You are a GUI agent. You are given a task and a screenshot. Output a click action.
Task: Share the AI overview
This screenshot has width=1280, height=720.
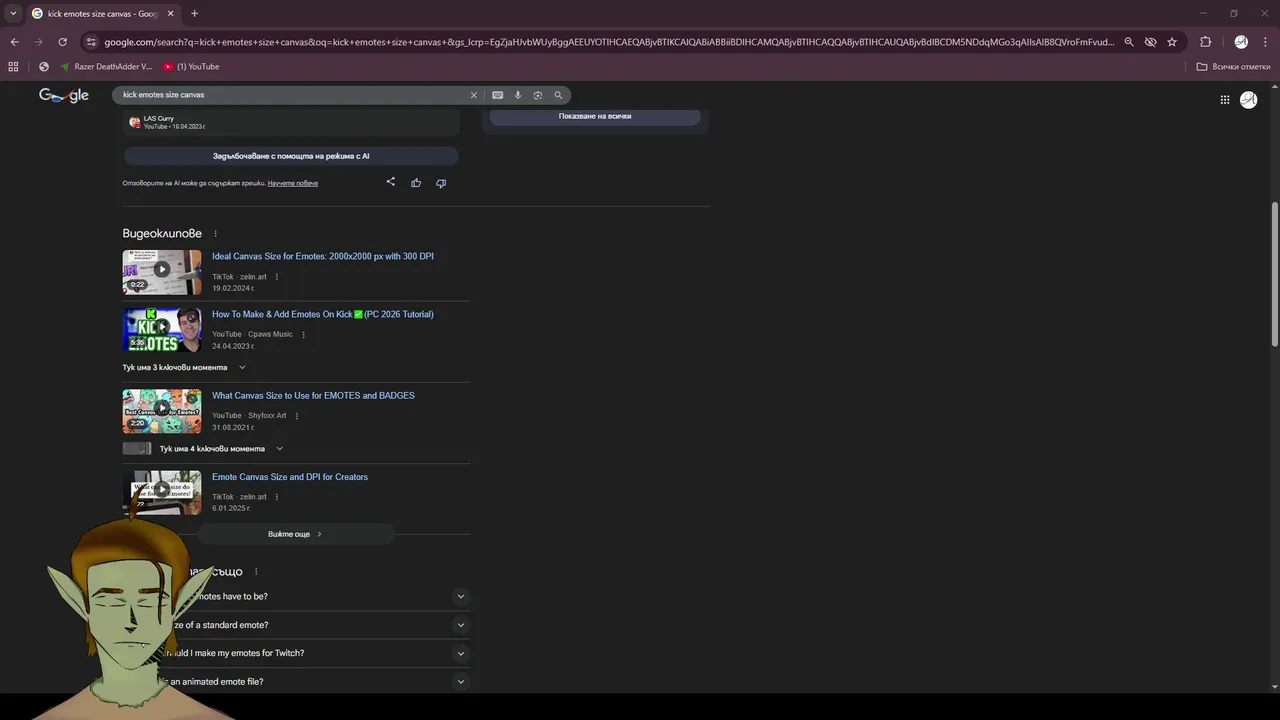[x=391, y=182]
